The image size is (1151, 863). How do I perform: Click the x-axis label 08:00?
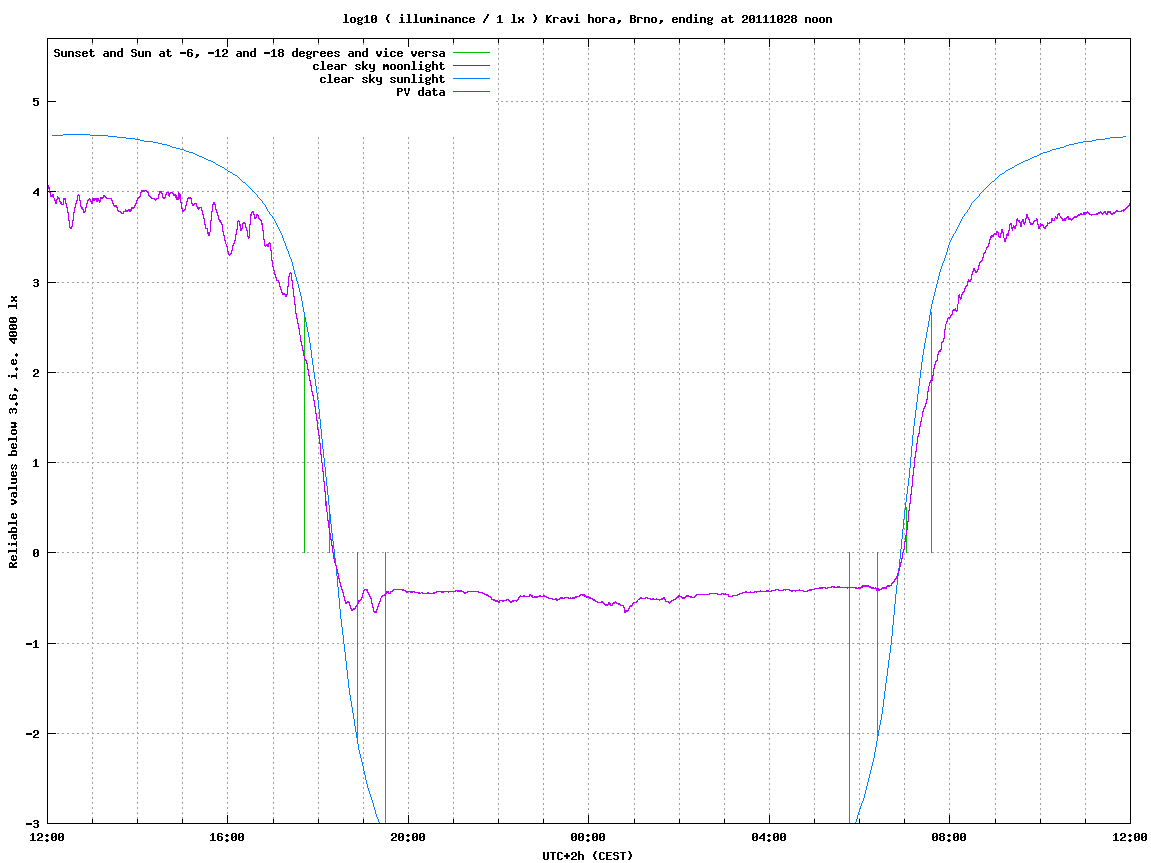(x=950, y=837)
